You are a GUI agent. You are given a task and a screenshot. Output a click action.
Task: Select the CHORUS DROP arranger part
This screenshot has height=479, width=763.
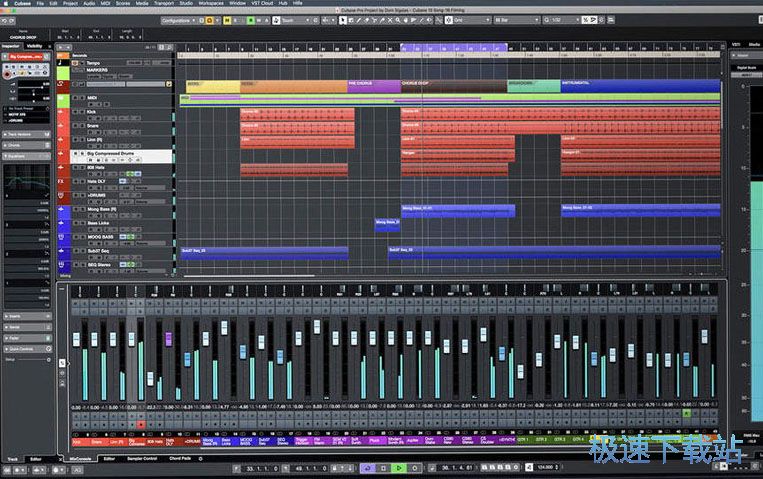454,86
